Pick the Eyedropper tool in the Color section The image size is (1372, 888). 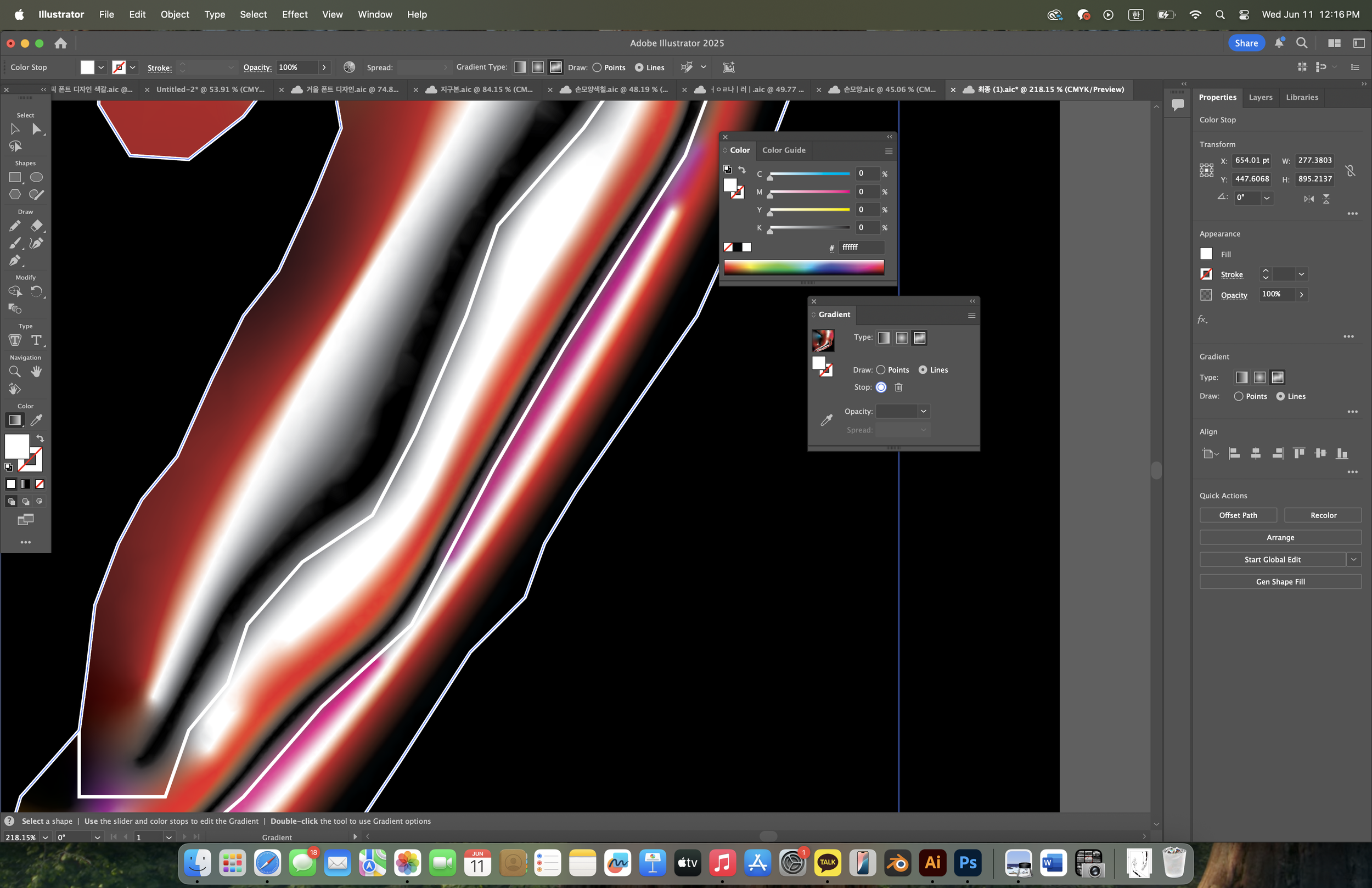[x=36, y=420]
